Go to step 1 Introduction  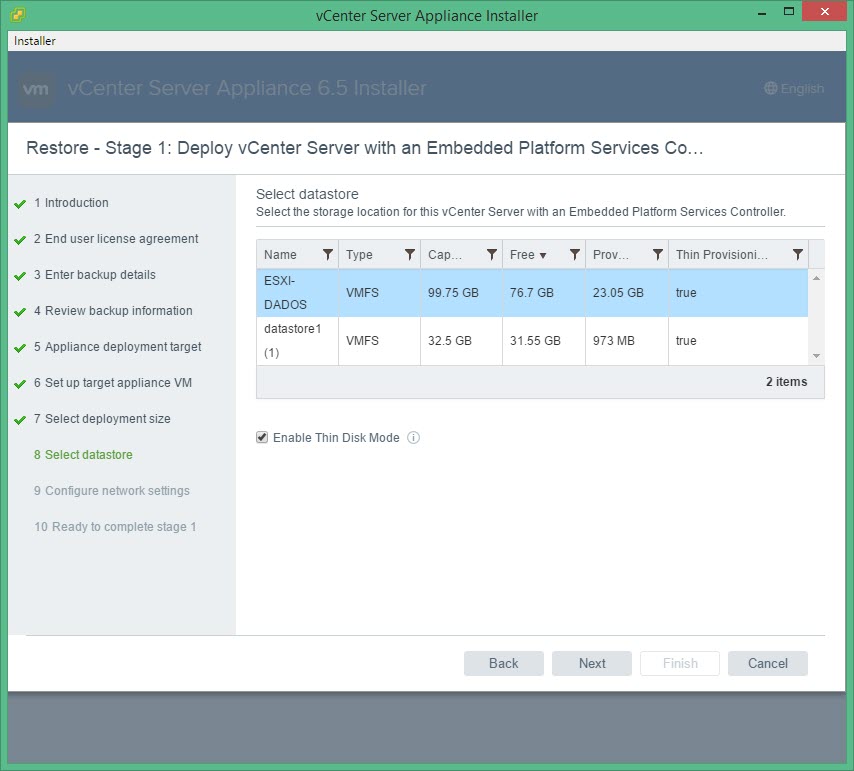76,203
